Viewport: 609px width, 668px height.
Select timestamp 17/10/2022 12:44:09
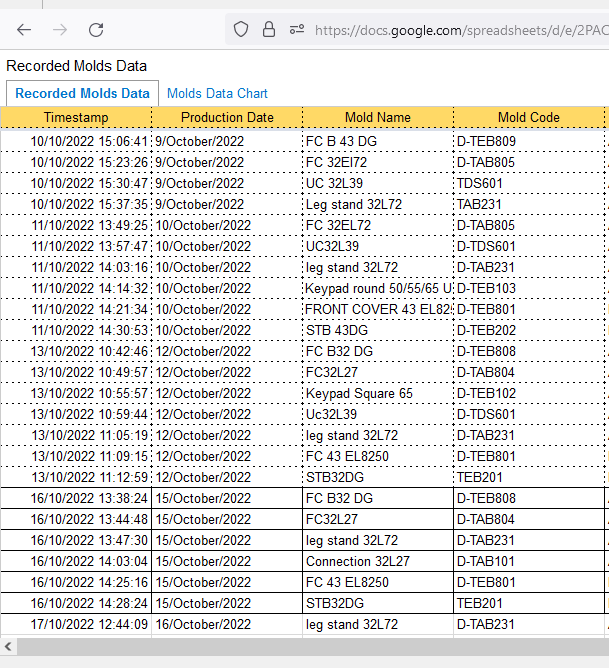click(x=76, y=624)
